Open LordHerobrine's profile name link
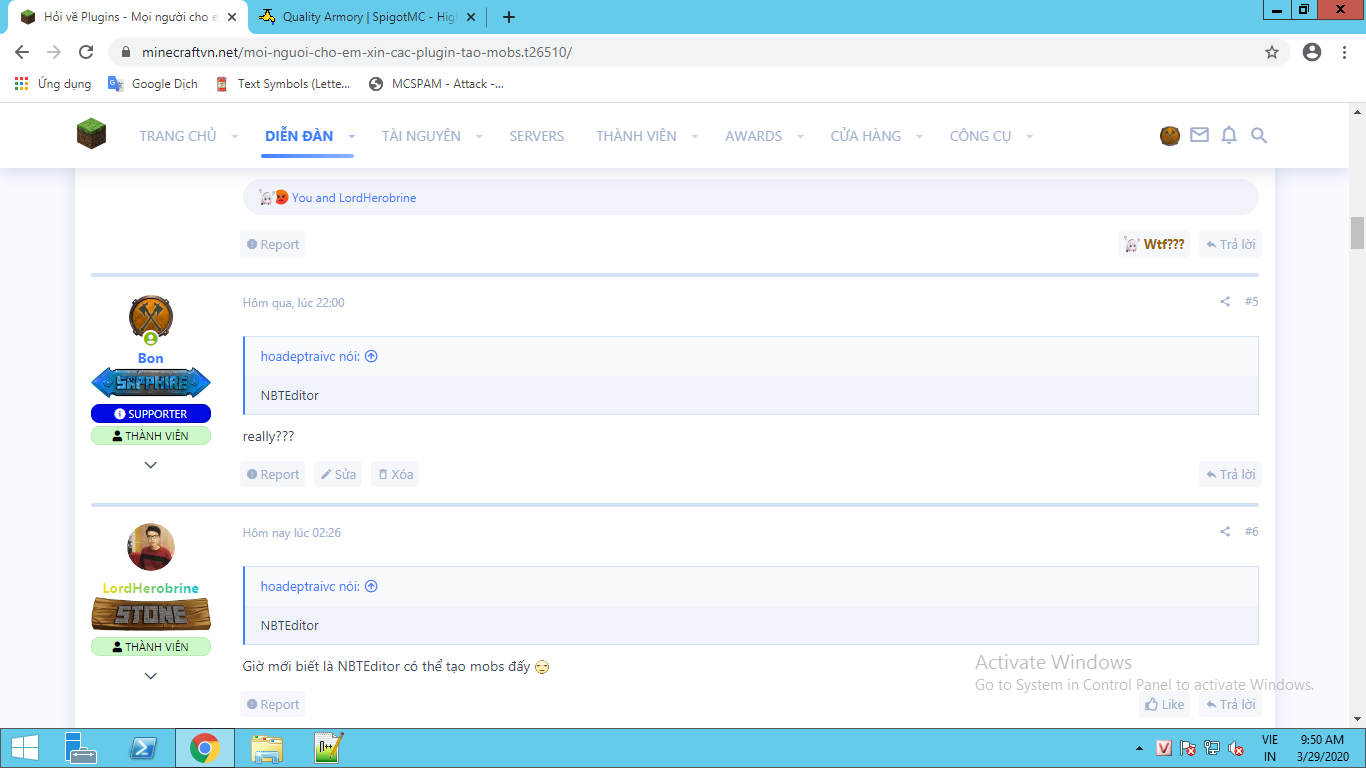This screenshot has width=1366, height=768. click(151, 588)
